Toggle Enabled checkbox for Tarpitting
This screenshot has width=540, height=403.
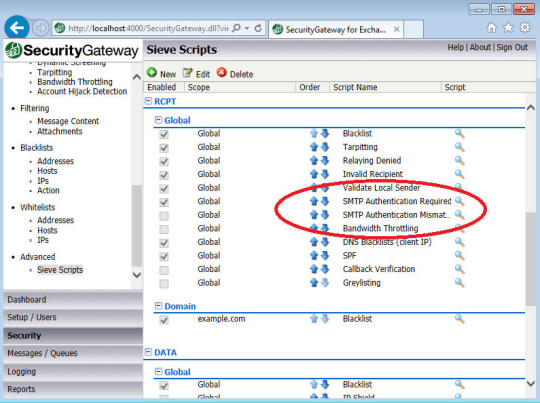[x=164, y=148]
